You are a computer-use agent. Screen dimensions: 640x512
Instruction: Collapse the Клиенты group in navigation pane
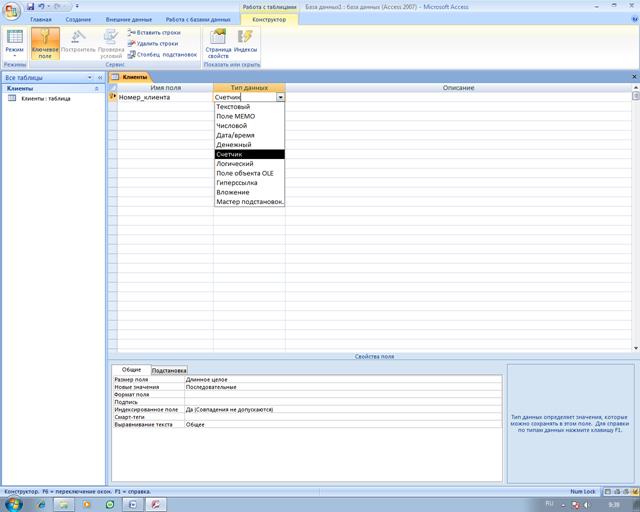coord(97,88)
